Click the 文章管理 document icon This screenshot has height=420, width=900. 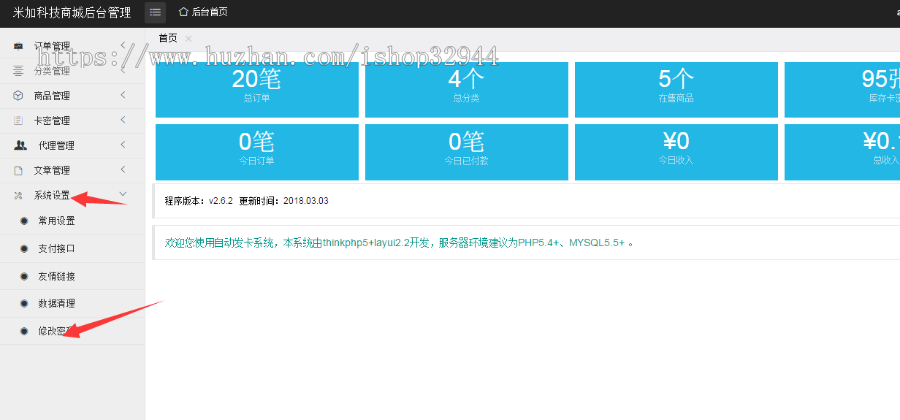18,170
